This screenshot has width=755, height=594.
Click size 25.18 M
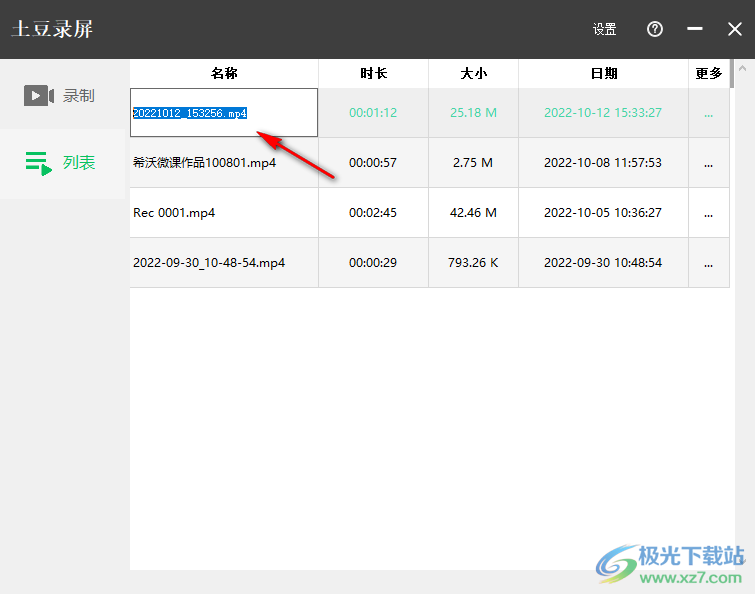pos(473,113)
